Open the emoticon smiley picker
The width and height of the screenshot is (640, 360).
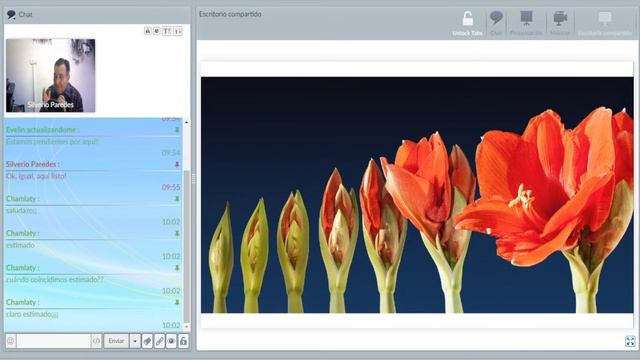coord(11,341)
